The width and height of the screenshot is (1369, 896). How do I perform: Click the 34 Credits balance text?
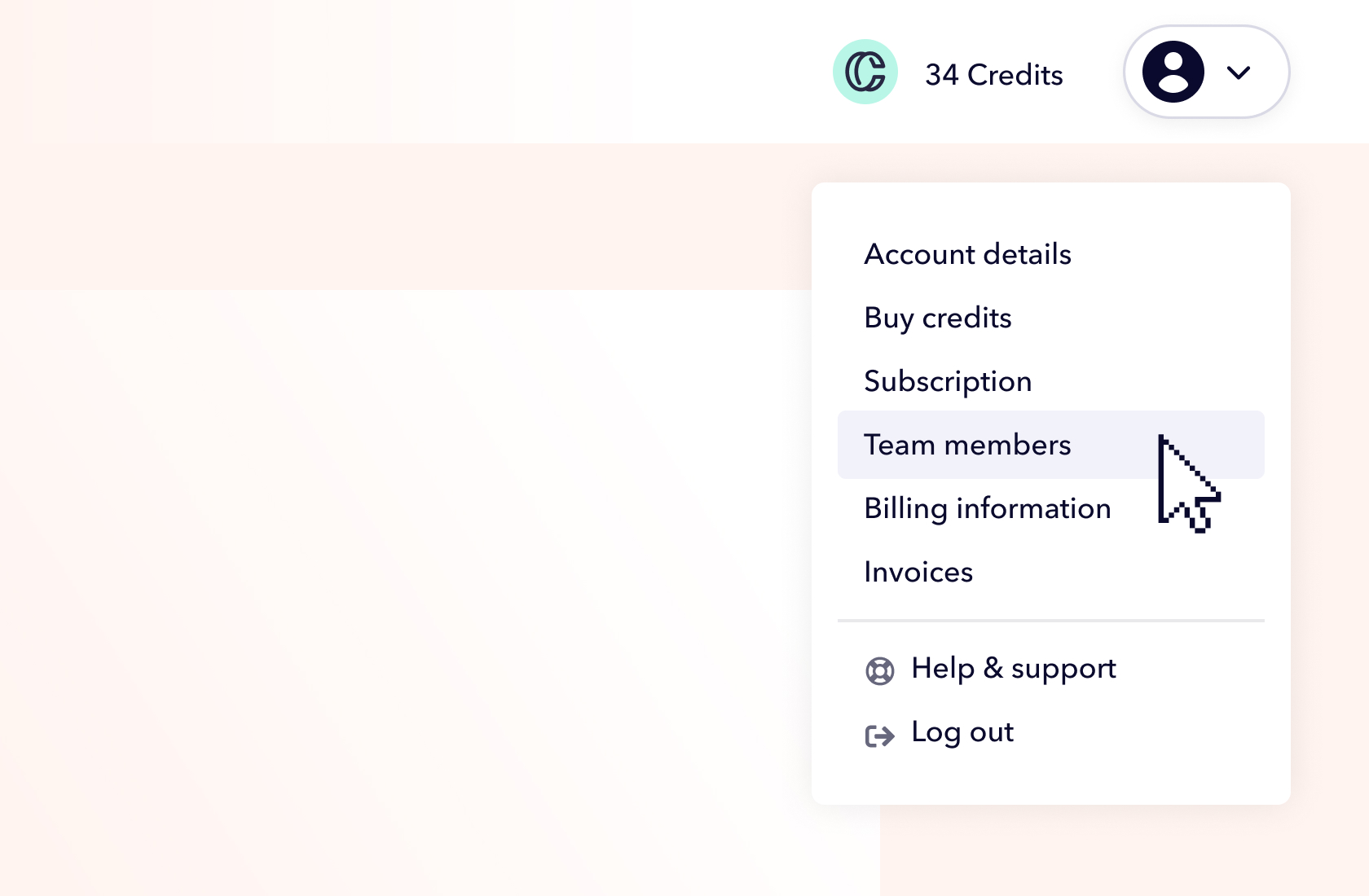point(993,75)
